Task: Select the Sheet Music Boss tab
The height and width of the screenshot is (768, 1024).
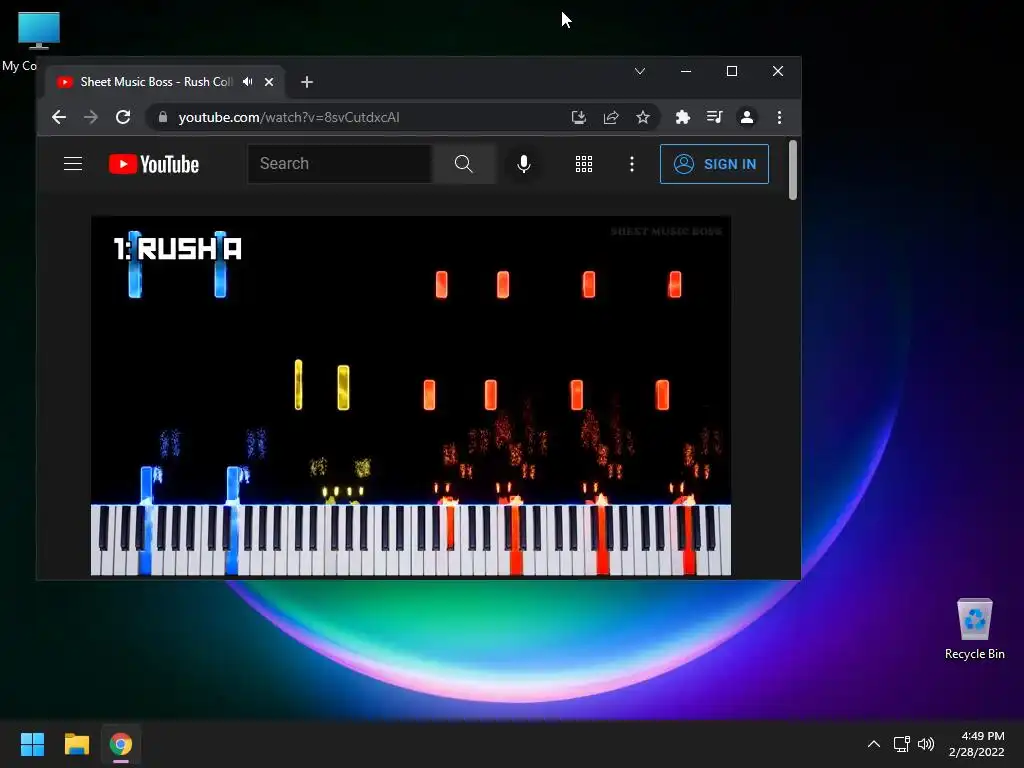Action: click(166, 82)
